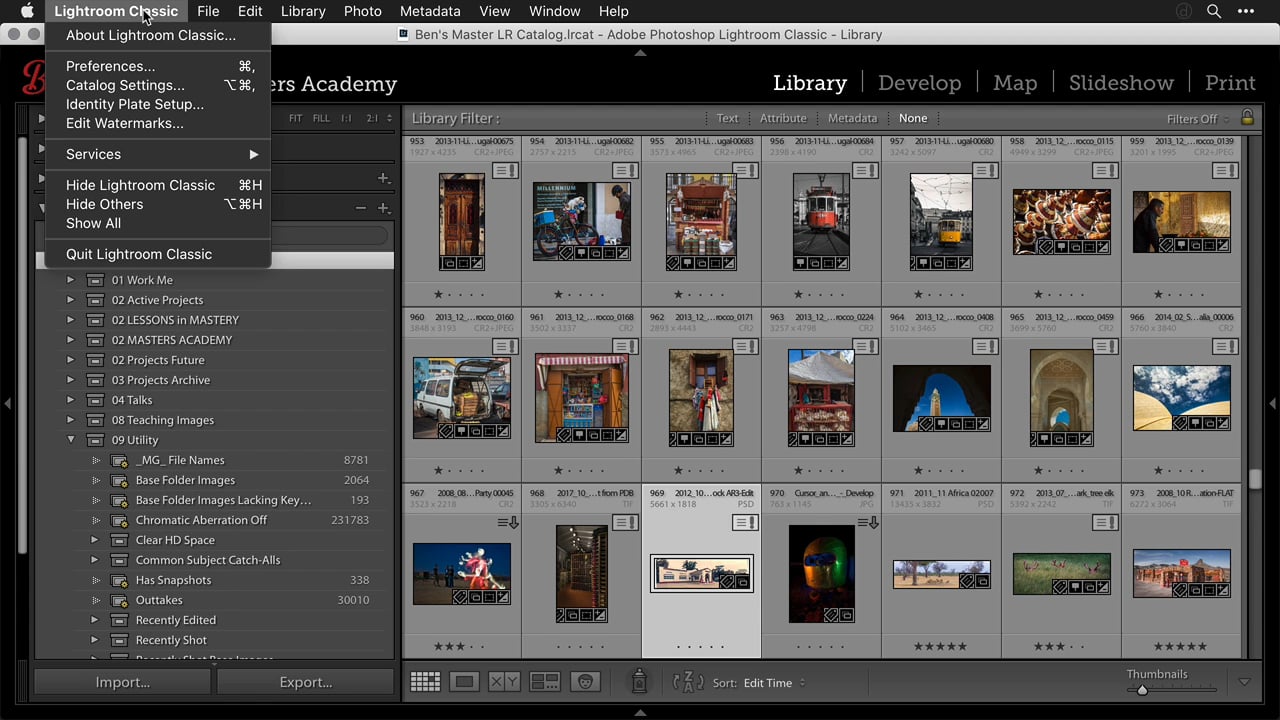Expand 01 Work Me collection set
The image size is (1280, 720).
[70, 280]
